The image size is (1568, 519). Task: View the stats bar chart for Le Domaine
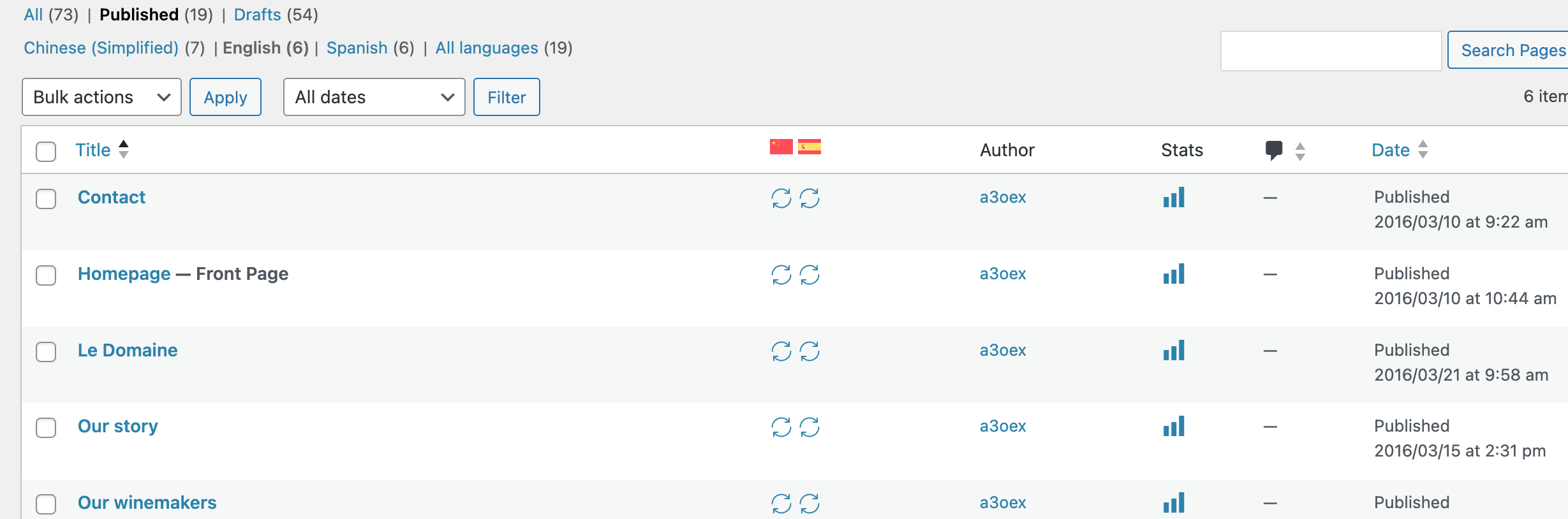(x=1174, y=350)
